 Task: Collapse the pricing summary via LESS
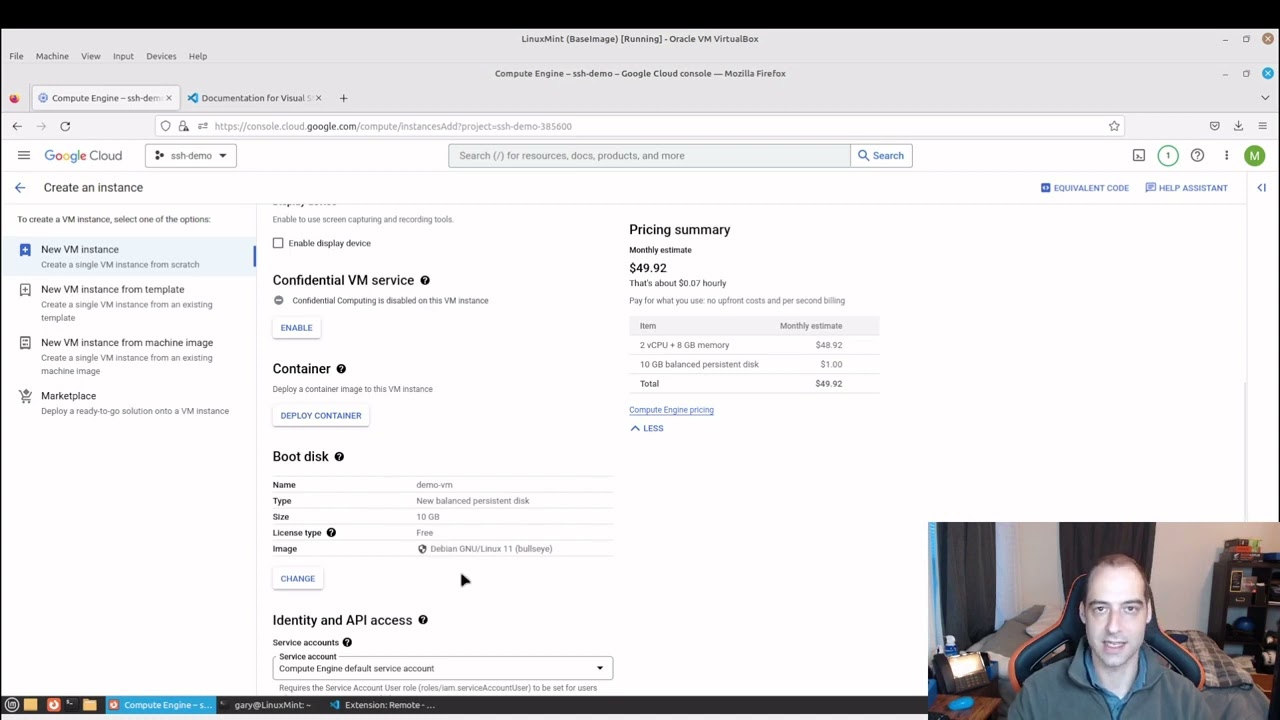click(646, 428)
